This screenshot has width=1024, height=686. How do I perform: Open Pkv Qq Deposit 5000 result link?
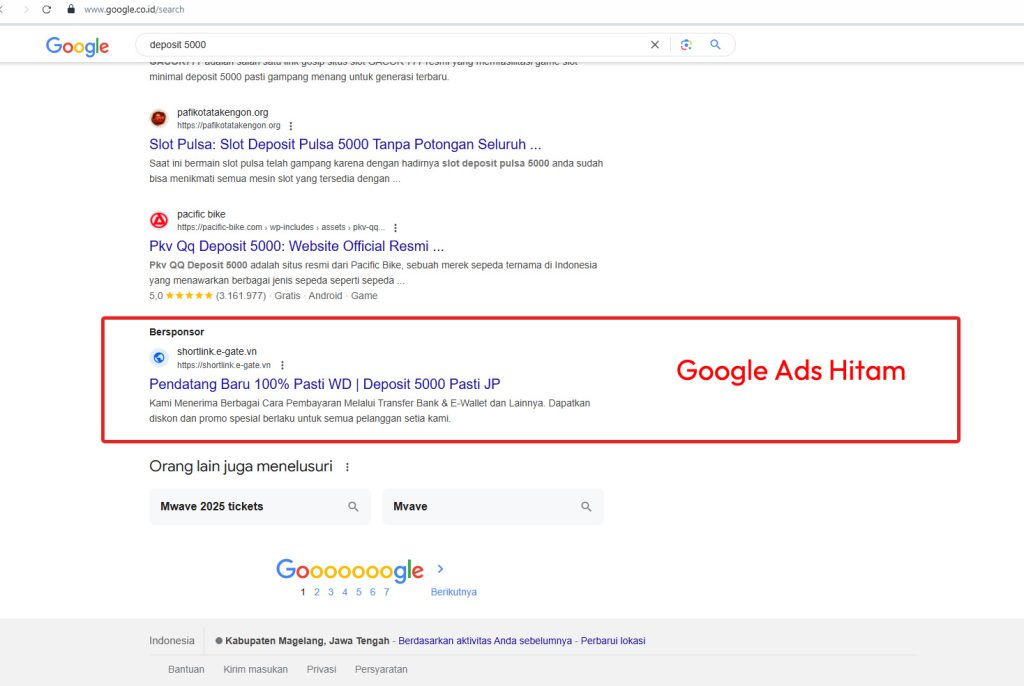click(x=296, y=246)
